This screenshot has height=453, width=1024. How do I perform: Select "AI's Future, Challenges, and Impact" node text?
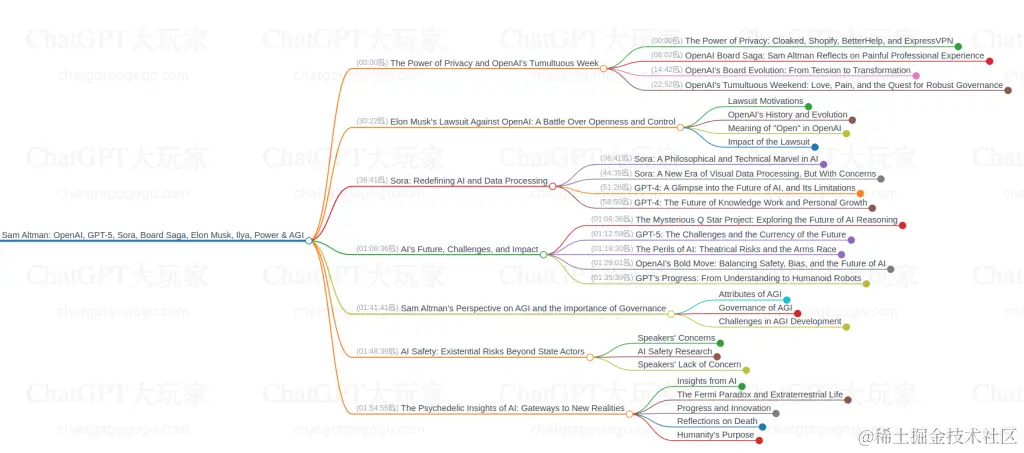[470, 249]
